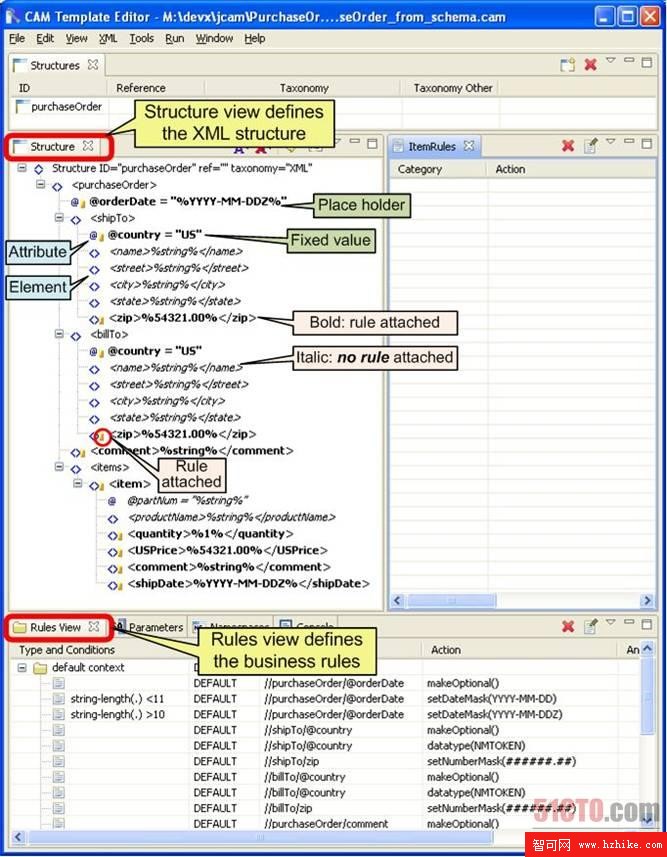
Task: Click the red delete icon in ItemRules panel
Action: [x=568, y=146]
